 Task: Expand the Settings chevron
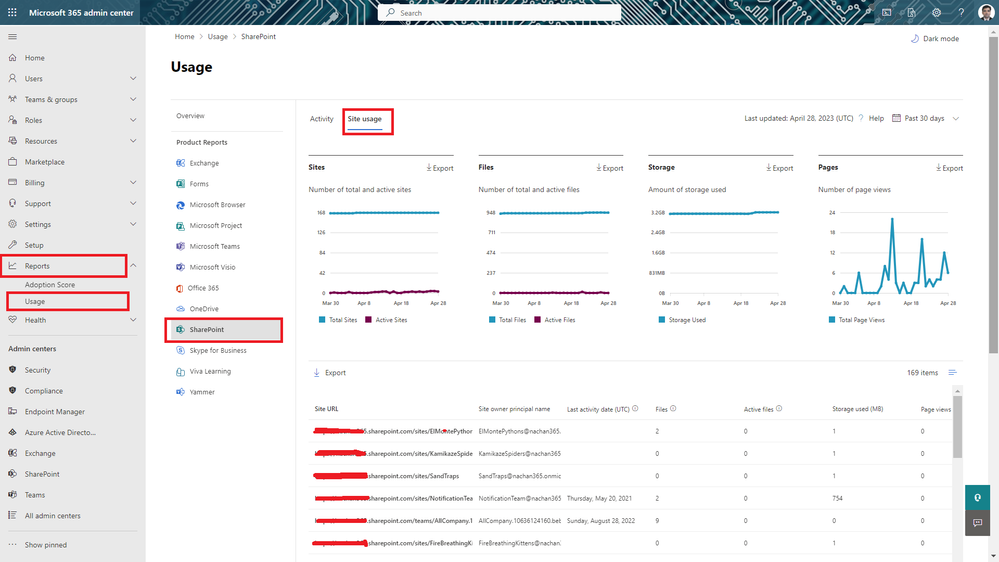click(133, 224)
